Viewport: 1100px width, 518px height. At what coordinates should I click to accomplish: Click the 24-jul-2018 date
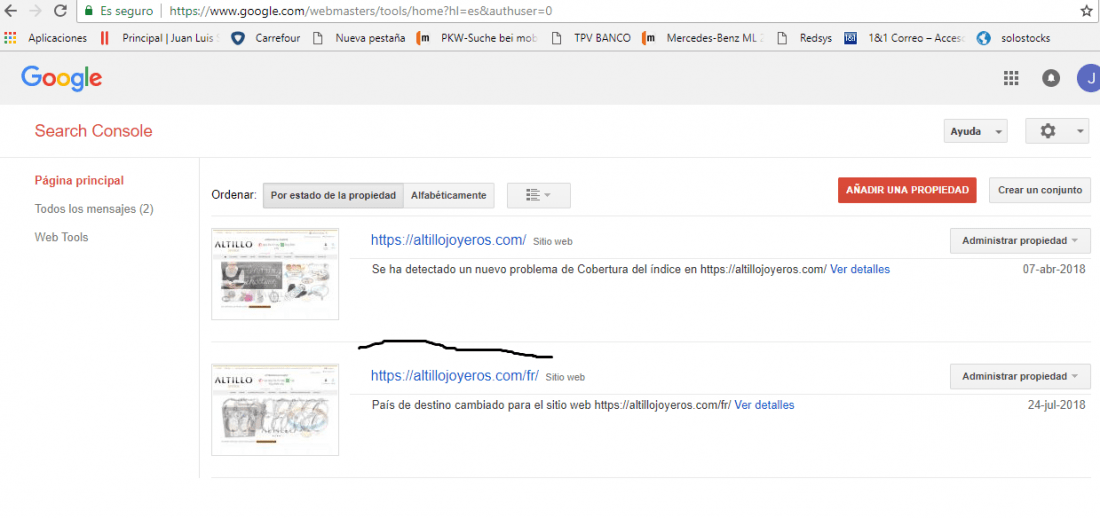click(x=1057, y=405)
